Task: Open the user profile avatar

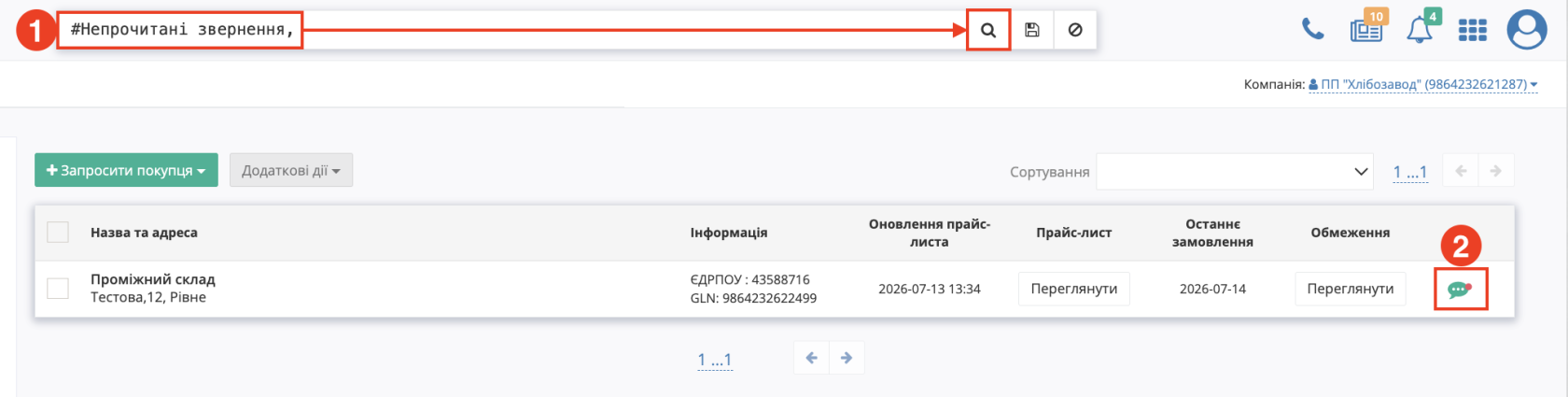Action: click(x=1527, y=30)
